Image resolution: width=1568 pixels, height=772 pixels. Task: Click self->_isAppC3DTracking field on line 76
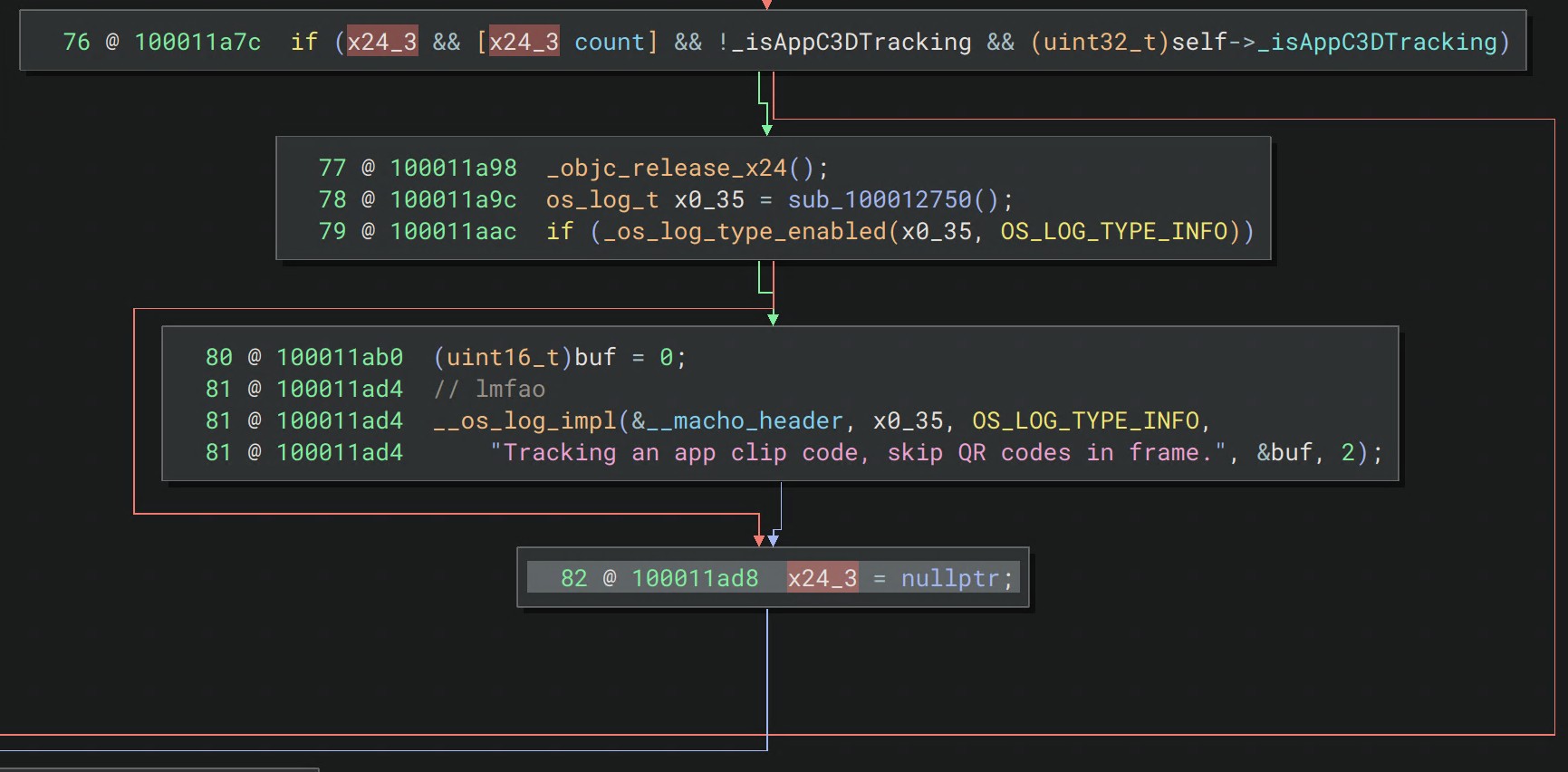[1334, 42]
